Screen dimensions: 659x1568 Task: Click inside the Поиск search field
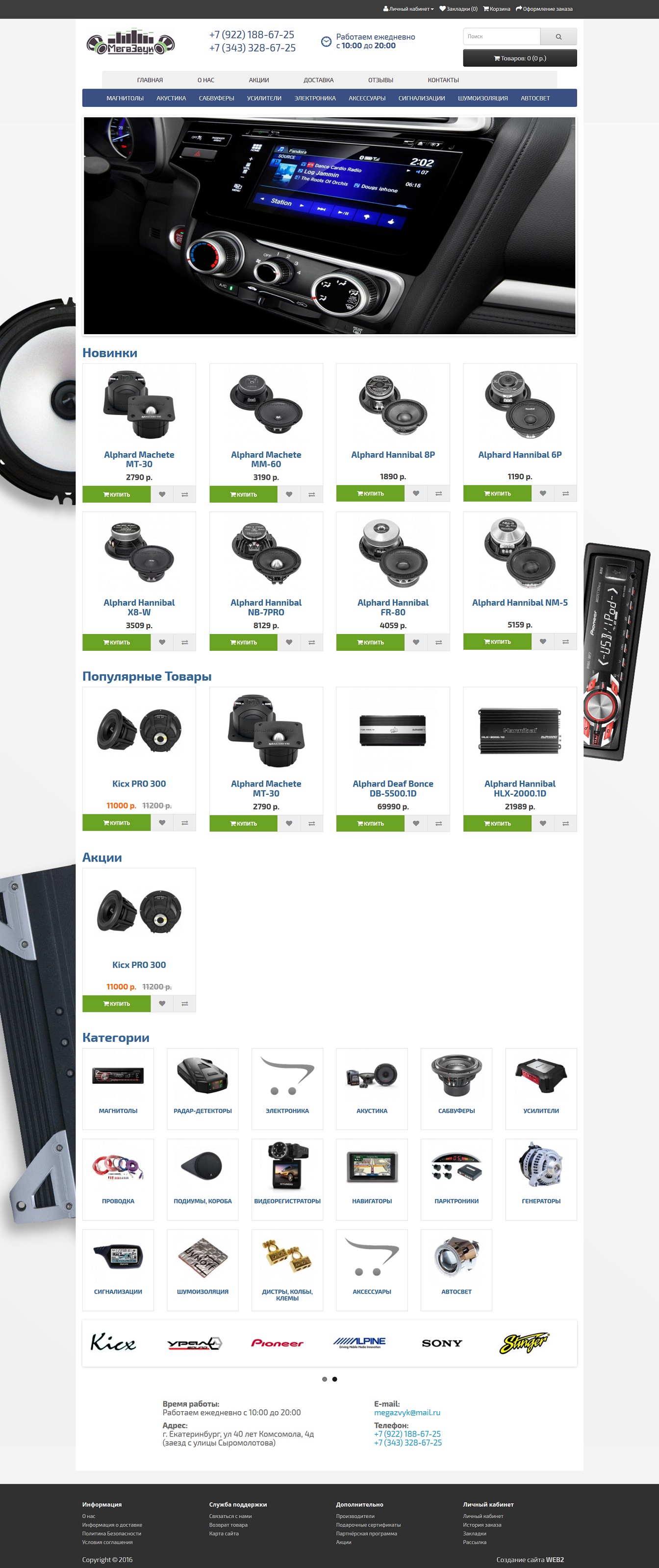tap(502, 37)
